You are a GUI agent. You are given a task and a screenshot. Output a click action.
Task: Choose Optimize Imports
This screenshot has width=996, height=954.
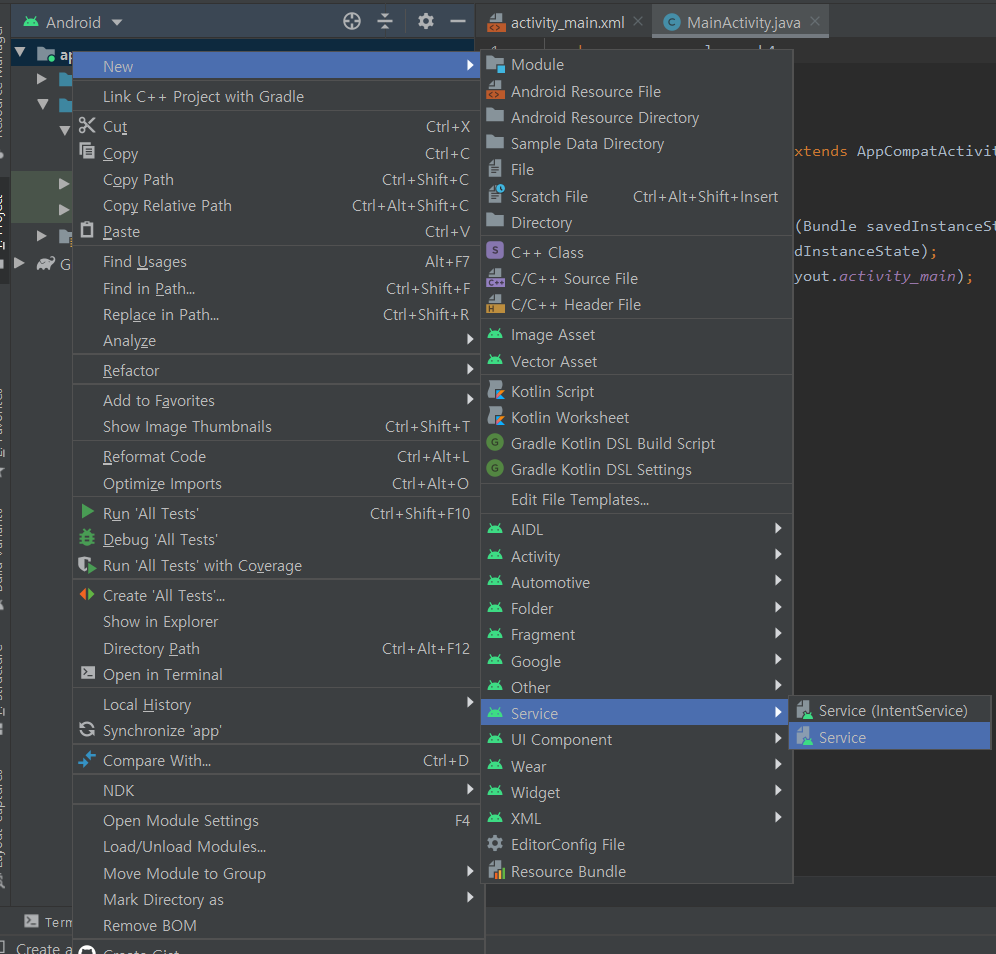276,483
